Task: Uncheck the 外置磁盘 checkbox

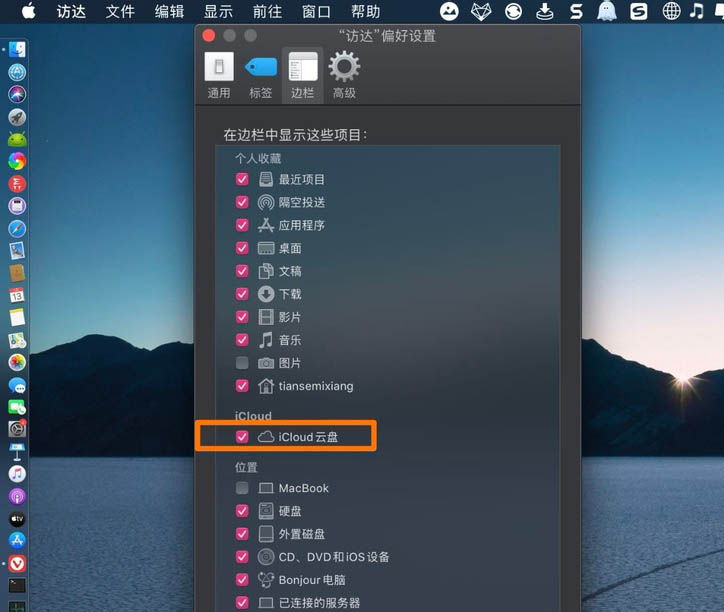Action: (242, 534)
